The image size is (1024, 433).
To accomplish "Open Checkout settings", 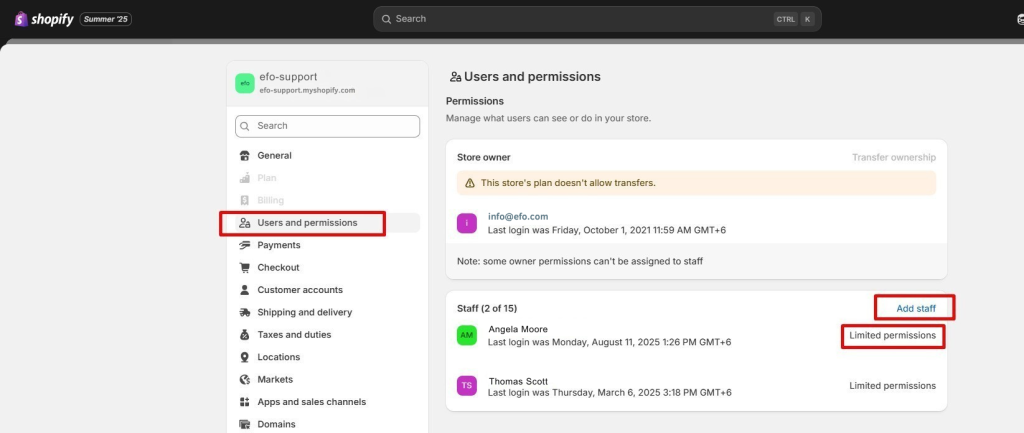I will pyautogui.click(x=278, y=267).
